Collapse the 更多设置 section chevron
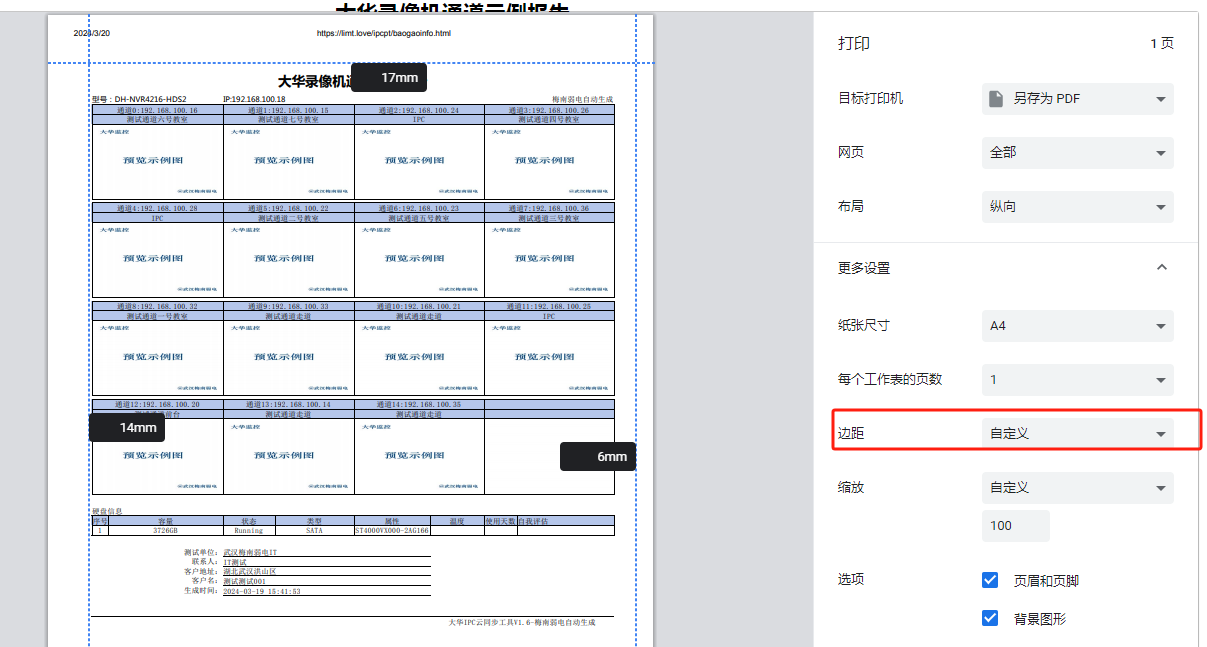This screenshot has height=647, width=1207. [1161, 267]
